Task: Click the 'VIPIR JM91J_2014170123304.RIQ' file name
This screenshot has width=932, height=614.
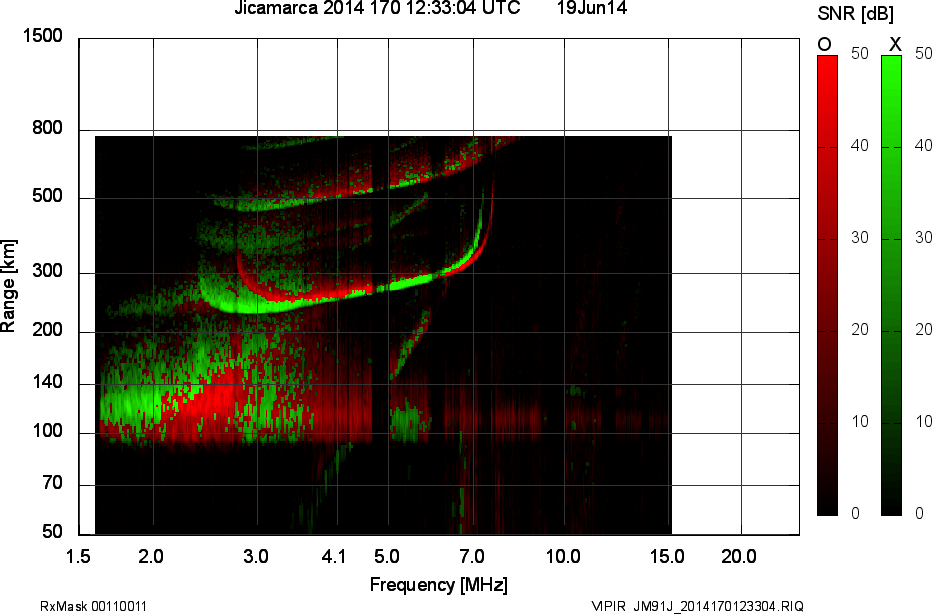Action: coord(697,606)
